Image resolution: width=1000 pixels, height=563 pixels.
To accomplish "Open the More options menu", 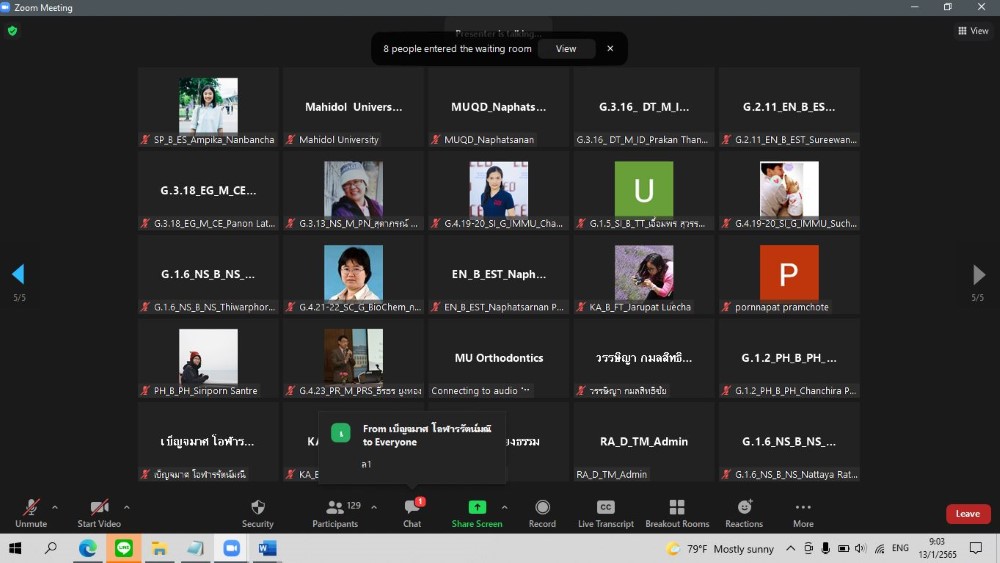I will [x=803, y=508].
